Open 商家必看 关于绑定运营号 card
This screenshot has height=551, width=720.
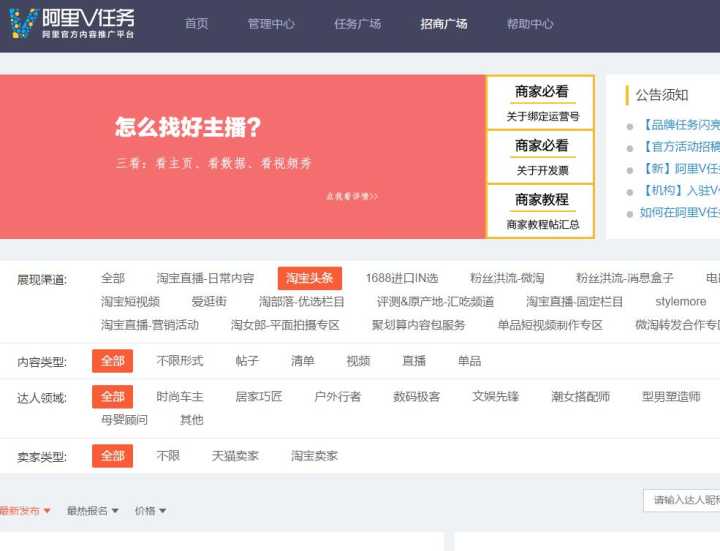(x=541, y=103)
